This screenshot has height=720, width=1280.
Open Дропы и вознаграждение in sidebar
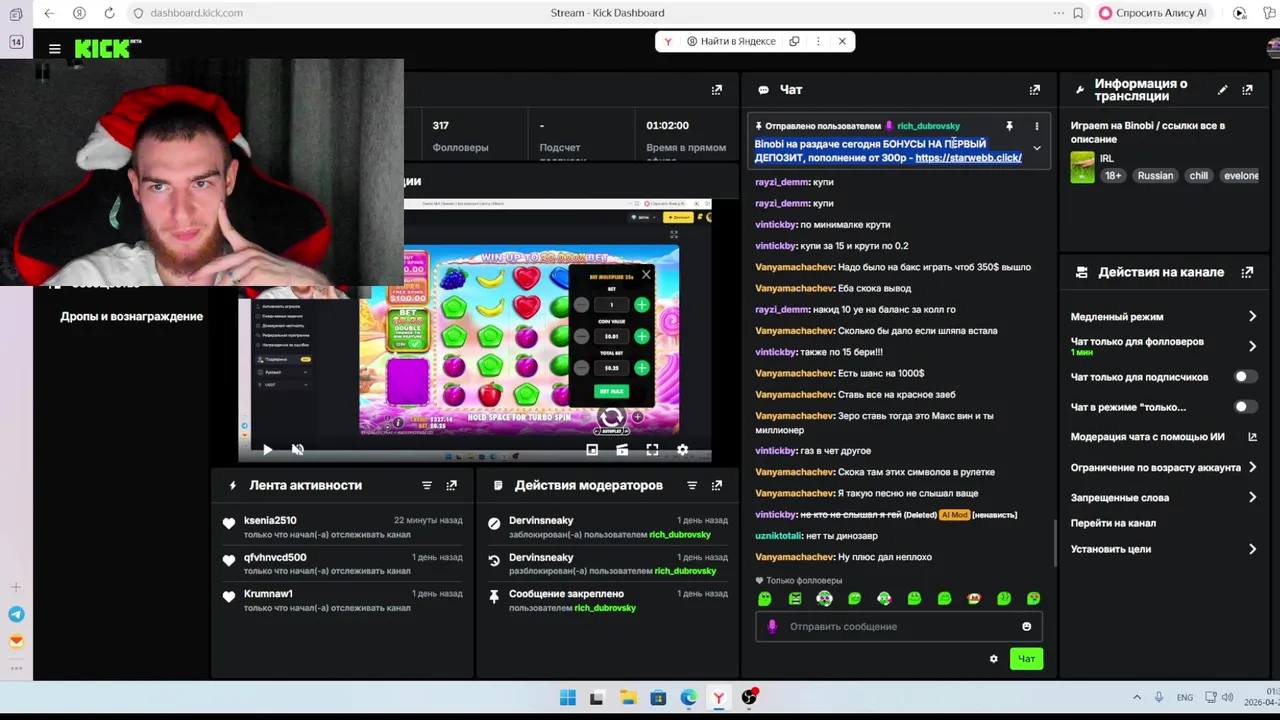click(131, 317)
